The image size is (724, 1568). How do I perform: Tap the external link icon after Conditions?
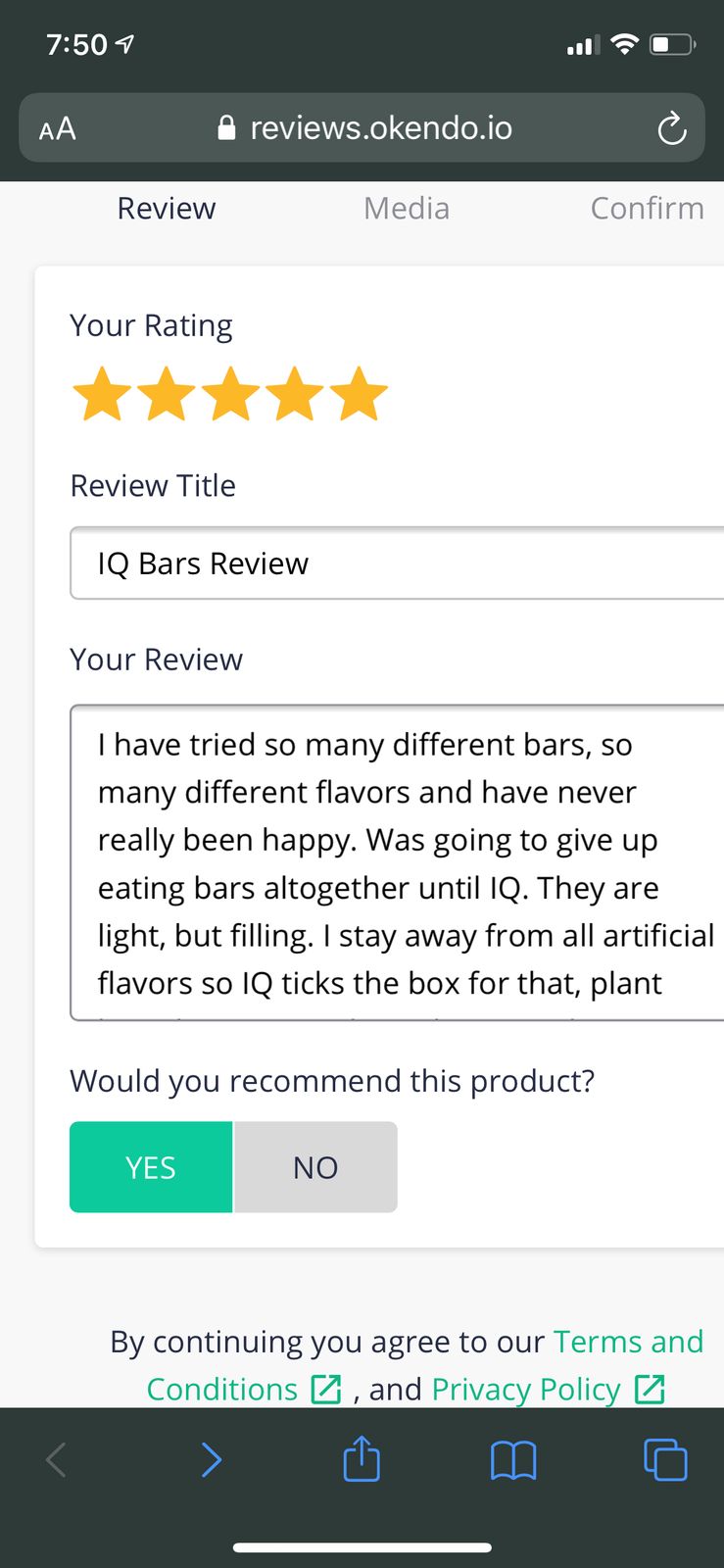pos(325,1389)
